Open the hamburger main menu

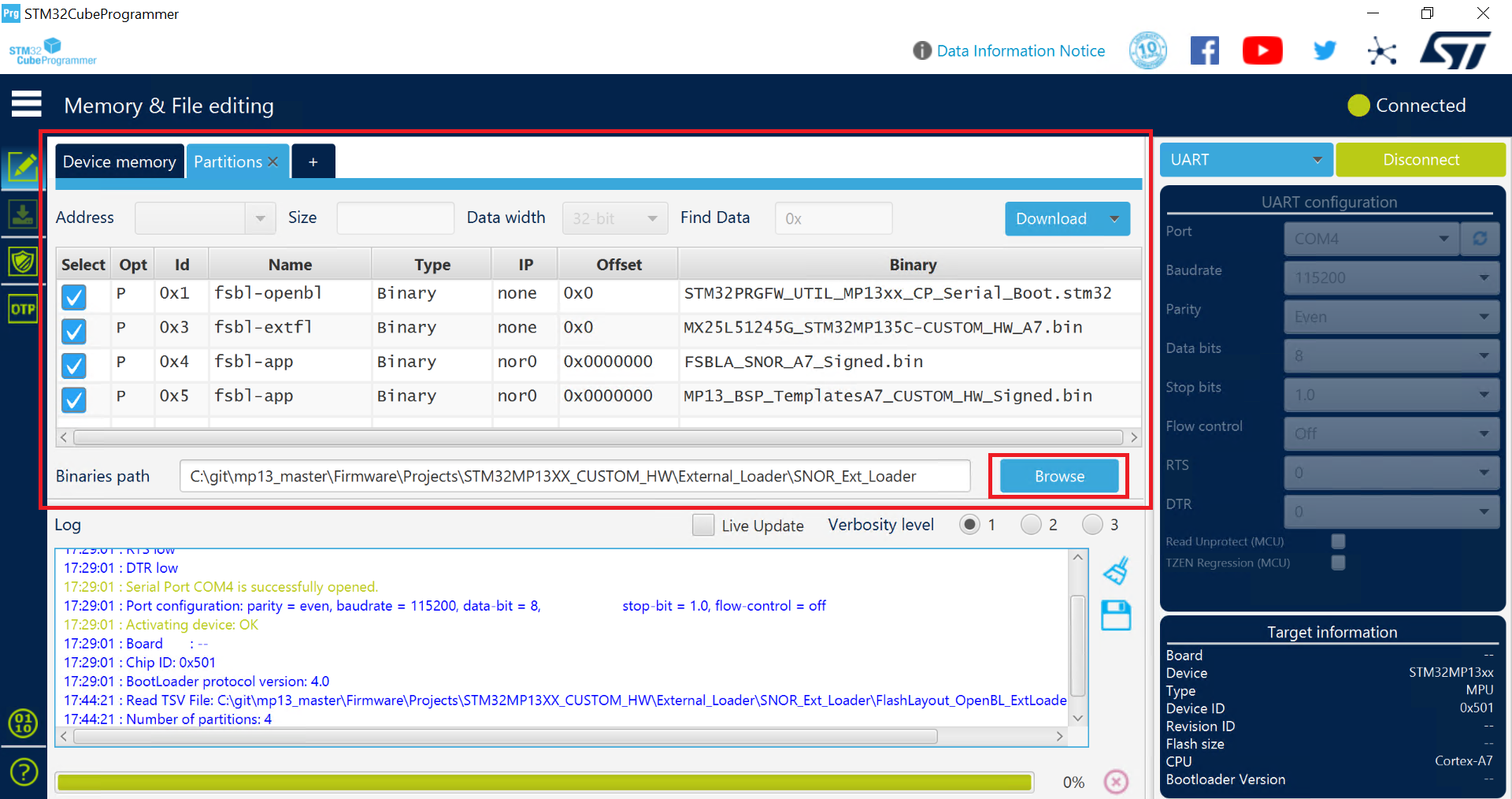coord(26,104)
